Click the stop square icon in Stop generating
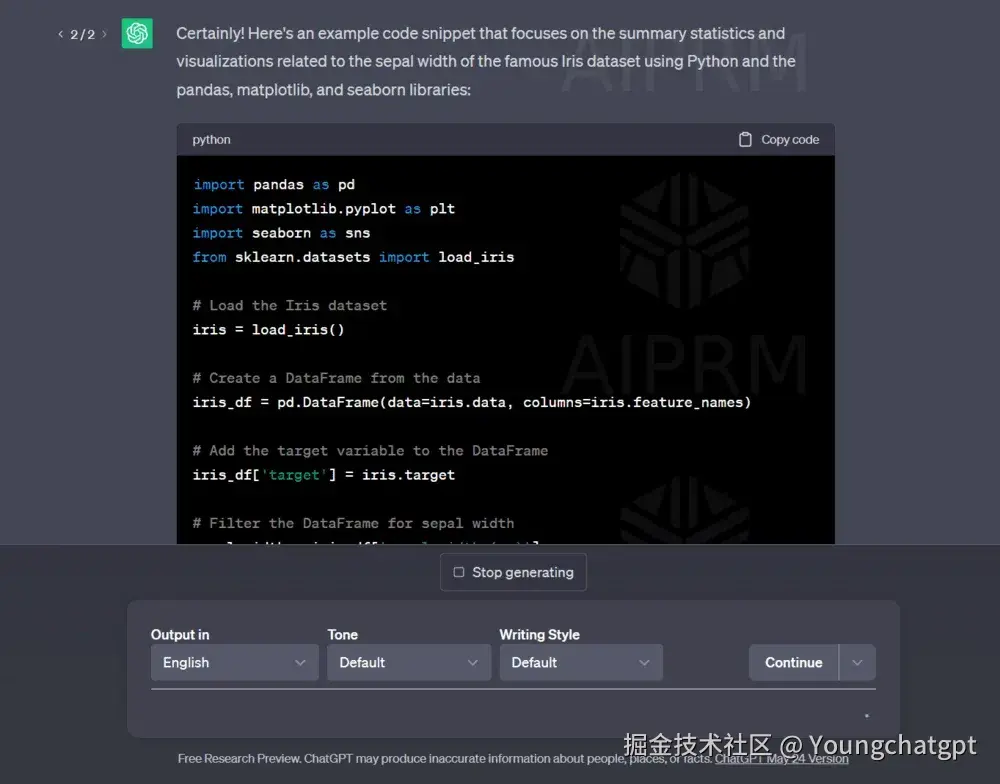Image resolution: width=1000 pixels, height=784 pixels. click(459, 572)
